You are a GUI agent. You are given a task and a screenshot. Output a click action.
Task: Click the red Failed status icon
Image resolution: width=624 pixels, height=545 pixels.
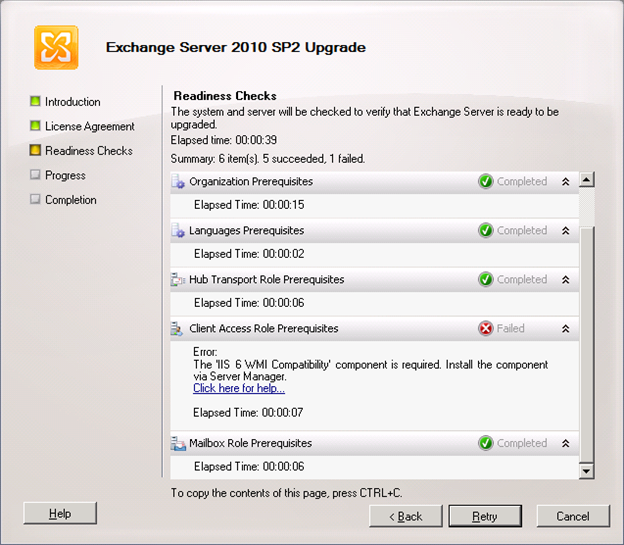(486, 328)
